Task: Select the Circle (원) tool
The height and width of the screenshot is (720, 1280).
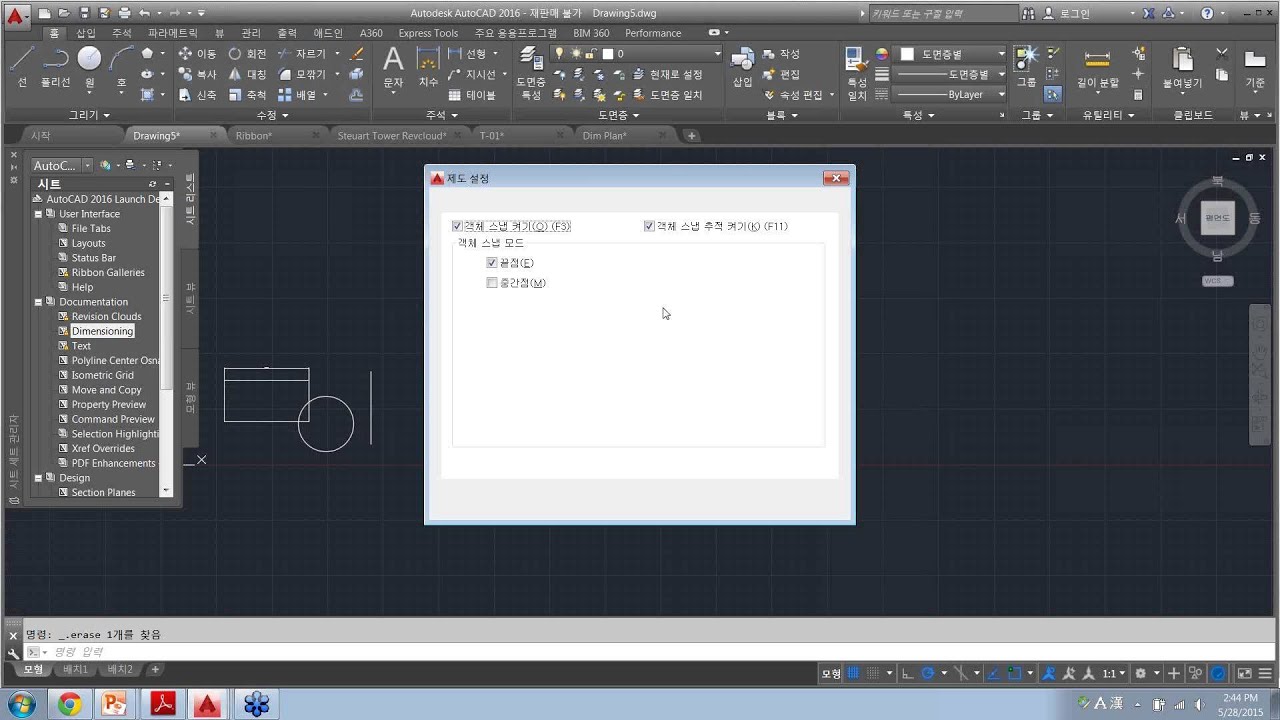Action: (x=90, y=65)
